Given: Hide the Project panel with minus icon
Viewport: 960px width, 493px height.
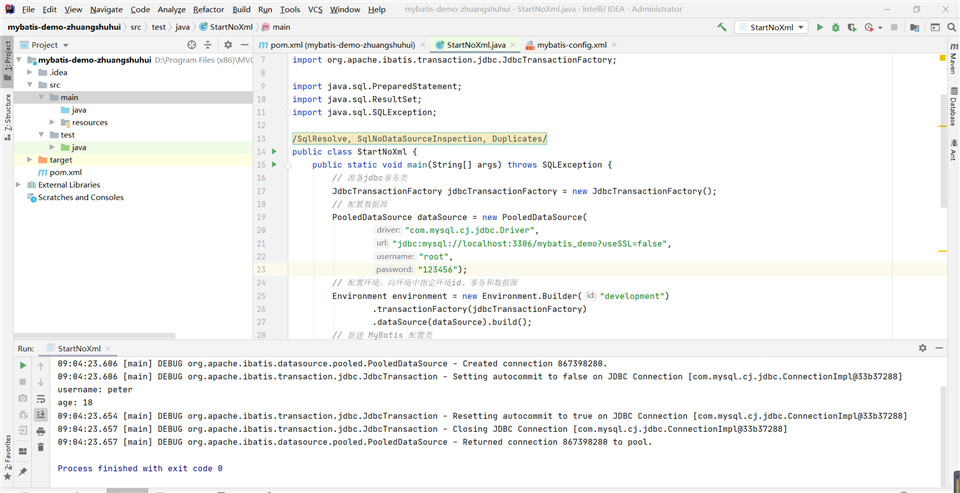Looking at the screenshot, I should (x=245, y=45).
